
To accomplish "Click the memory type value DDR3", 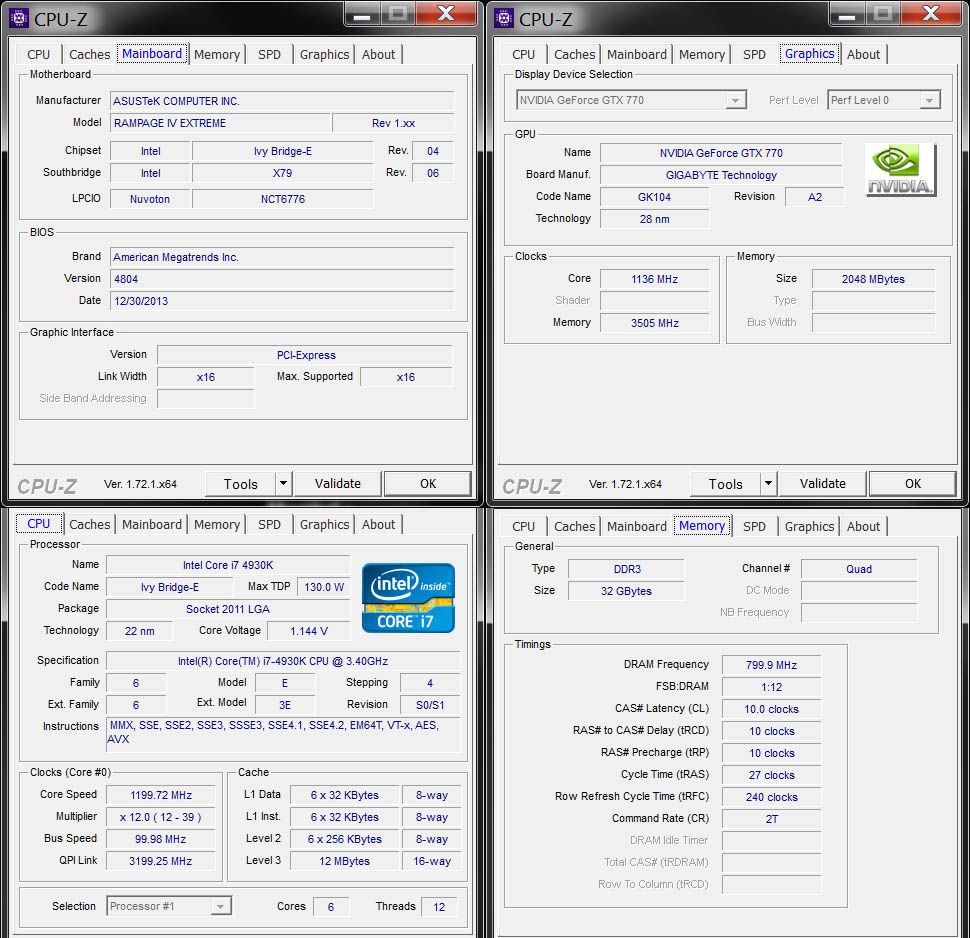I will click(x=627, y=569).
